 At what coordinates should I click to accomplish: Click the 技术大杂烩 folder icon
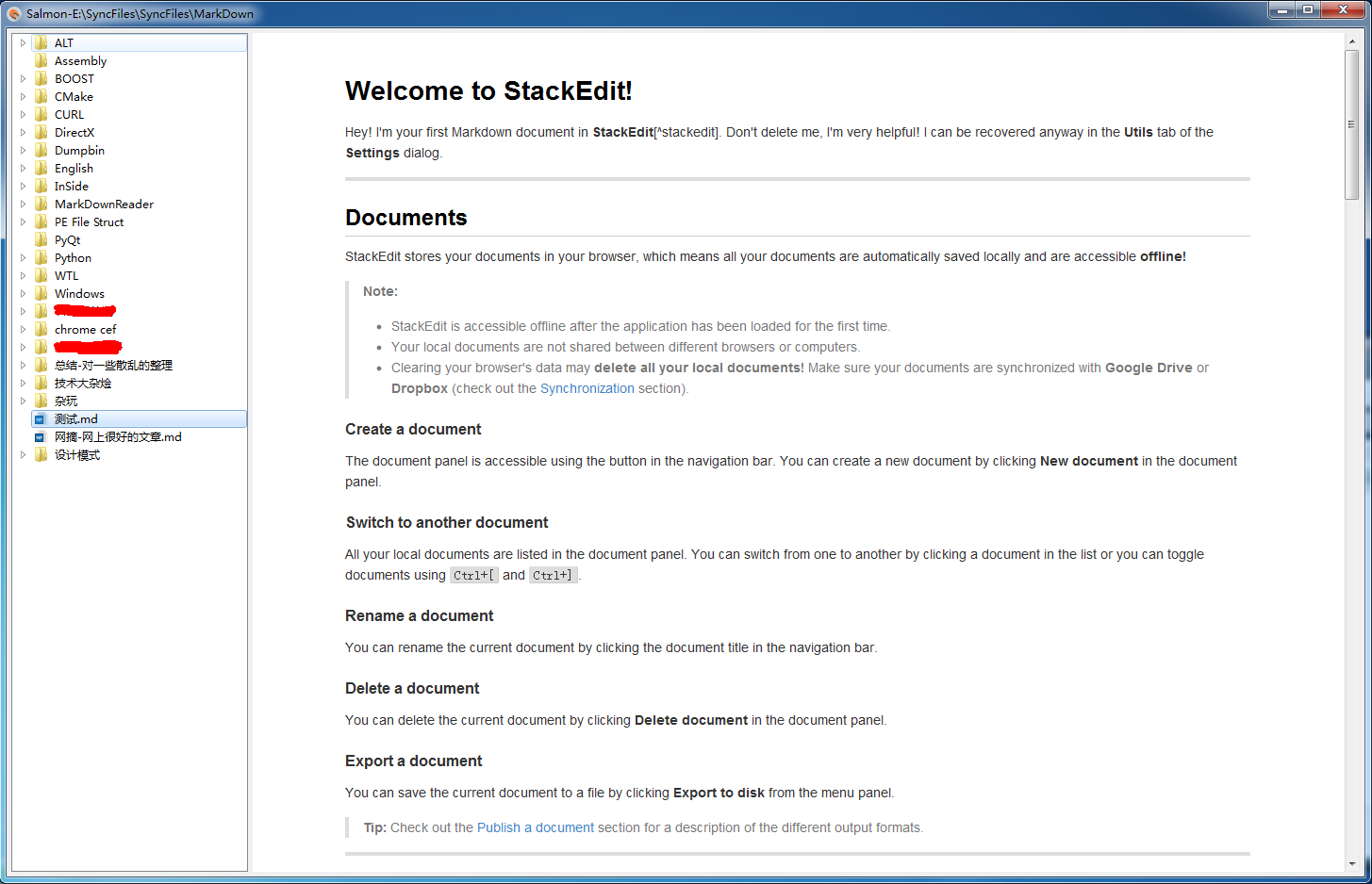(41, 383)
